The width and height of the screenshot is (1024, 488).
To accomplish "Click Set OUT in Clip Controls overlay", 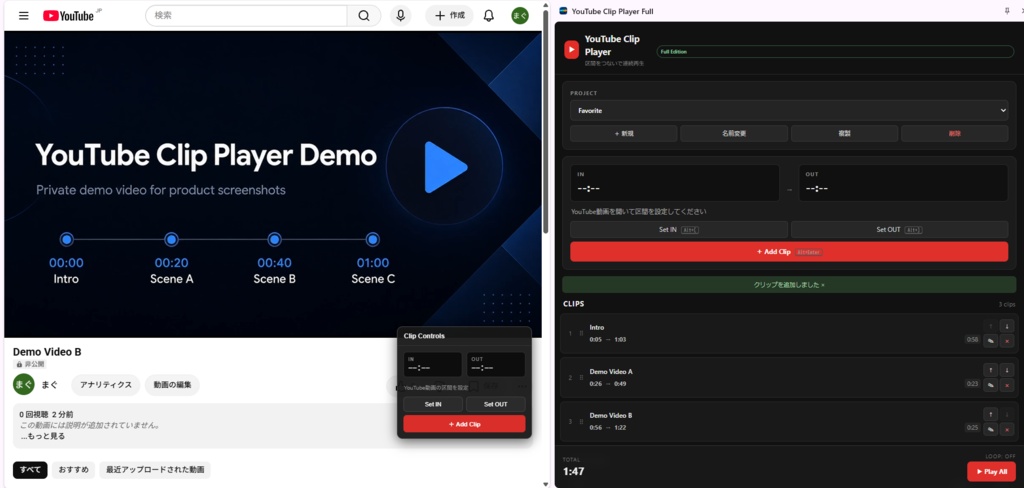I will pyautogui.click(x=496, y=404).
